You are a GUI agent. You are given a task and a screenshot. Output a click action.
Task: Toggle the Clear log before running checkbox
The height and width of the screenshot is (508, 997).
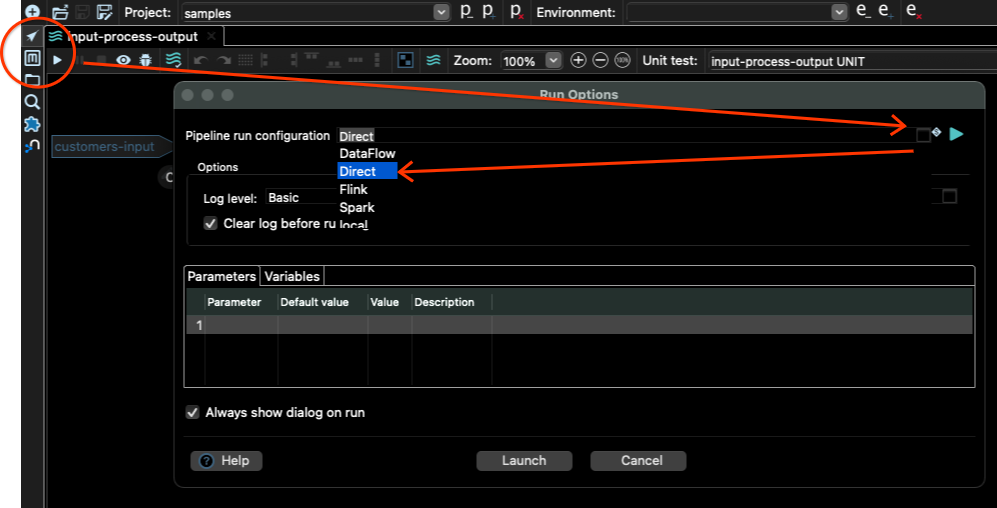210,224
